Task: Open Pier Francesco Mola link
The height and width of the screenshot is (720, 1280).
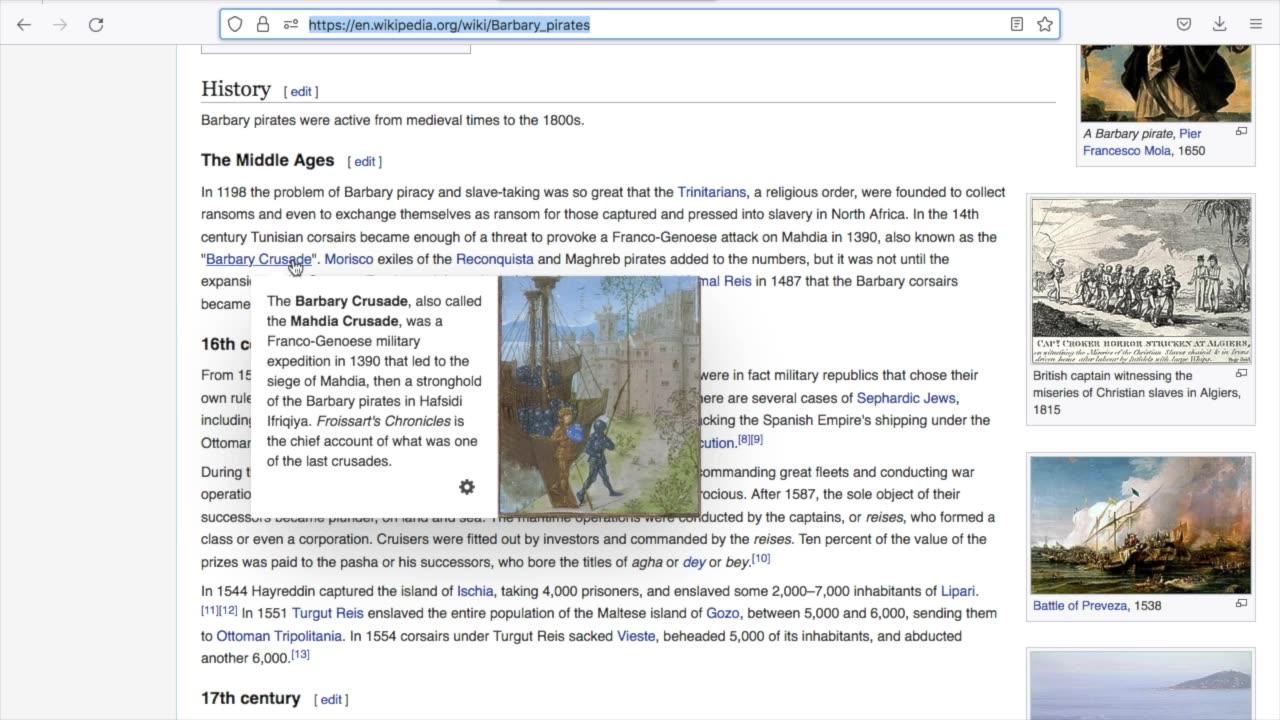Action: point(1142,142)
